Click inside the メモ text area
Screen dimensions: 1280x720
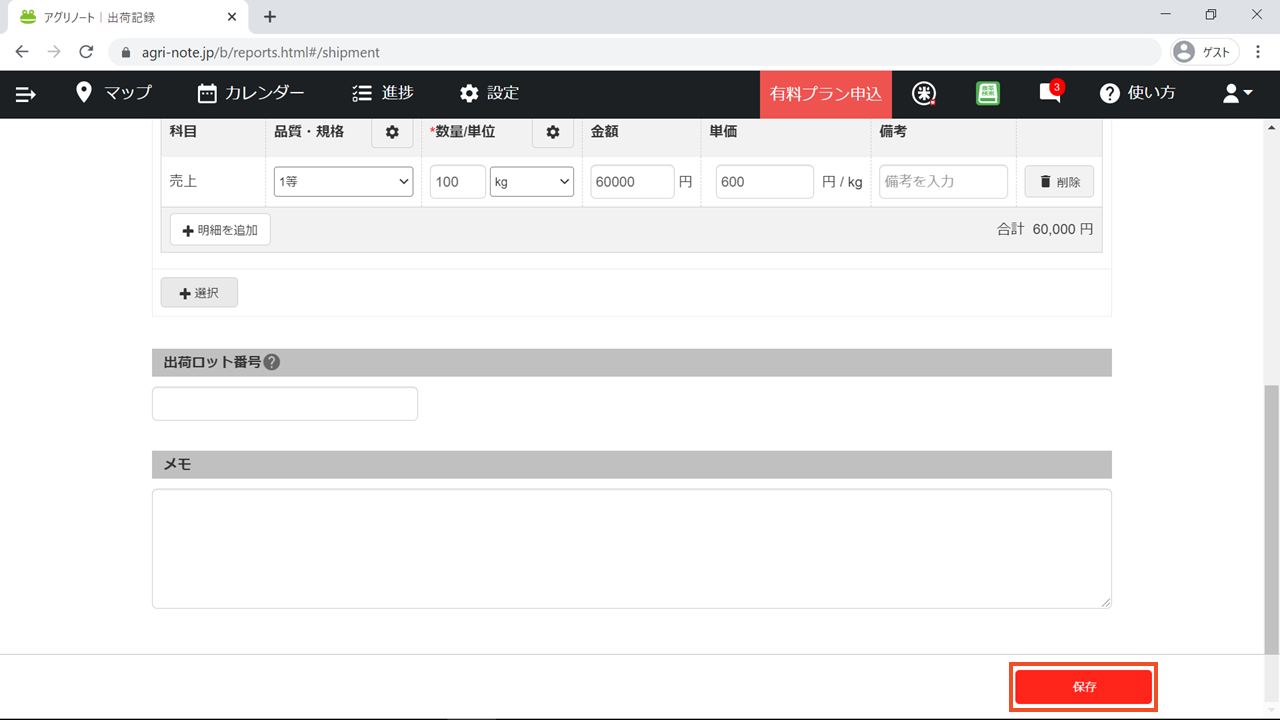pyautogui.click(x=632, y=548)
